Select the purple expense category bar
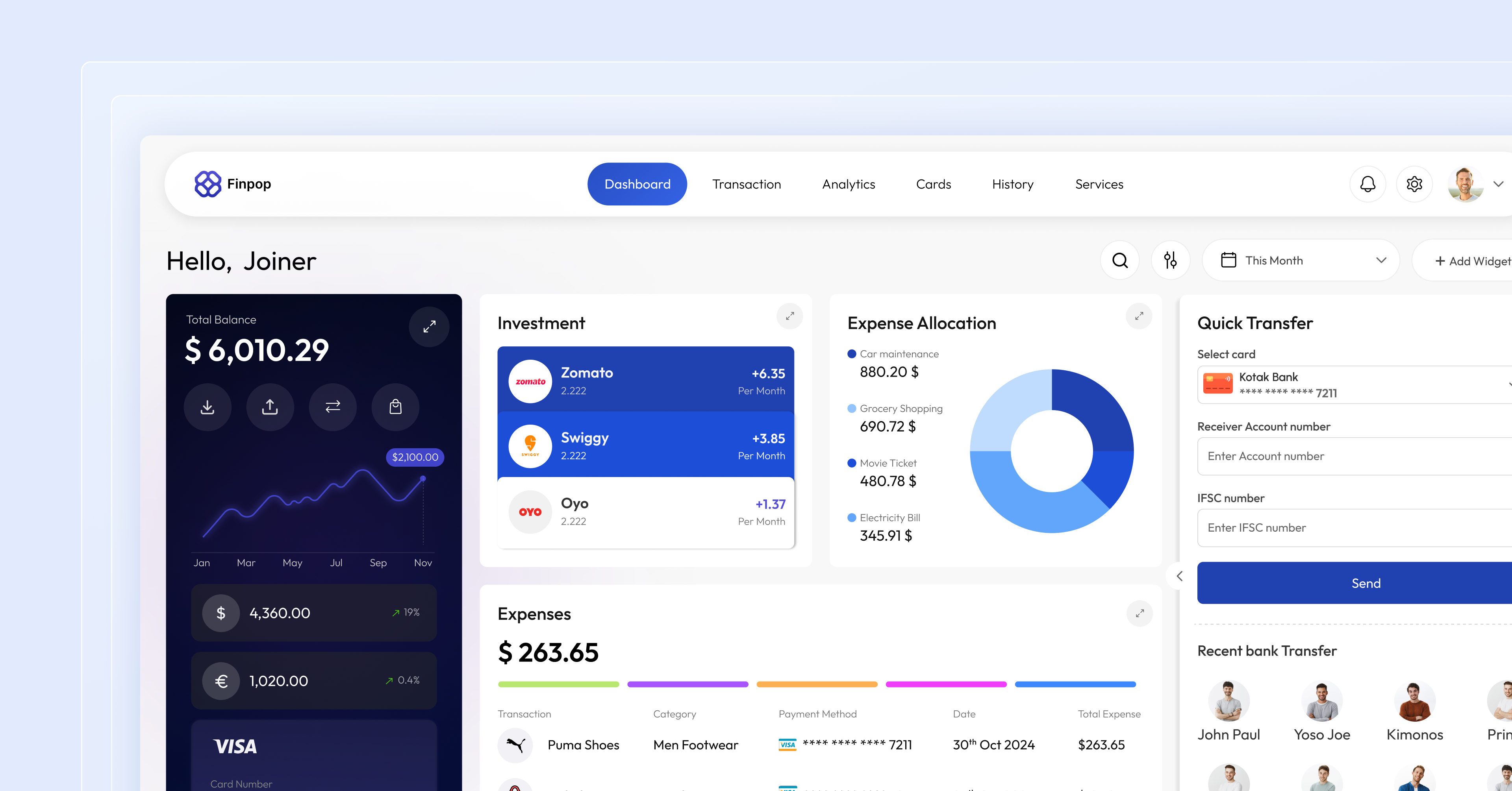Viewport: 1512px width, 791px height. coord(687,684)
